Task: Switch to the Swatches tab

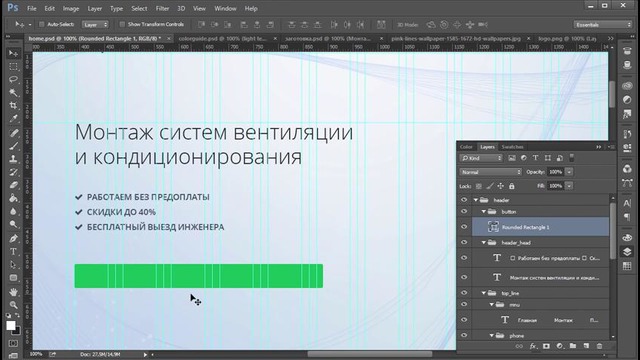Action: 512,147
